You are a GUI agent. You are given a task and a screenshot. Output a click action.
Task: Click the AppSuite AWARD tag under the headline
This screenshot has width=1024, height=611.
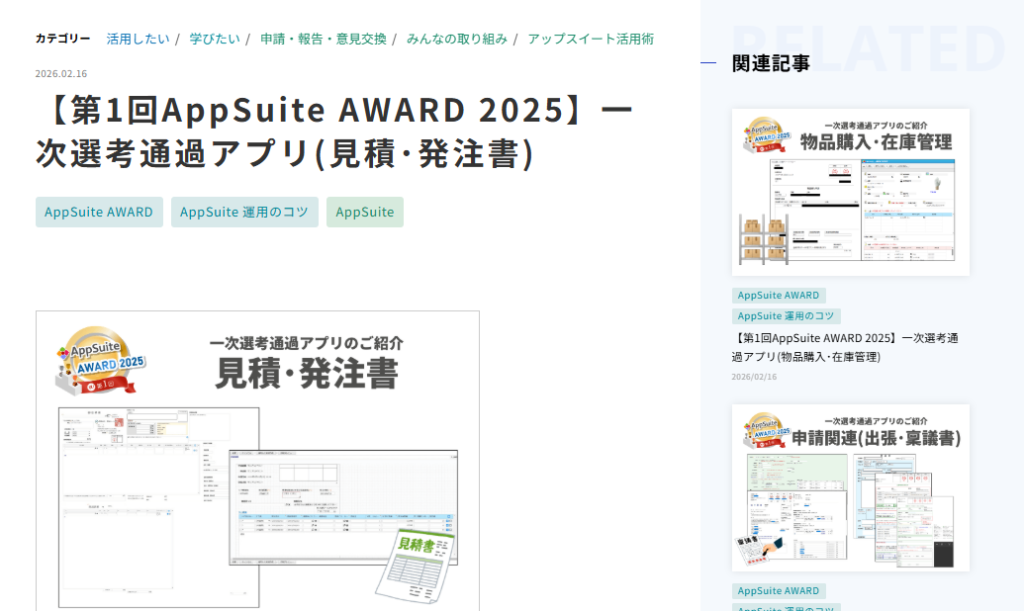[x=99, y=212]
